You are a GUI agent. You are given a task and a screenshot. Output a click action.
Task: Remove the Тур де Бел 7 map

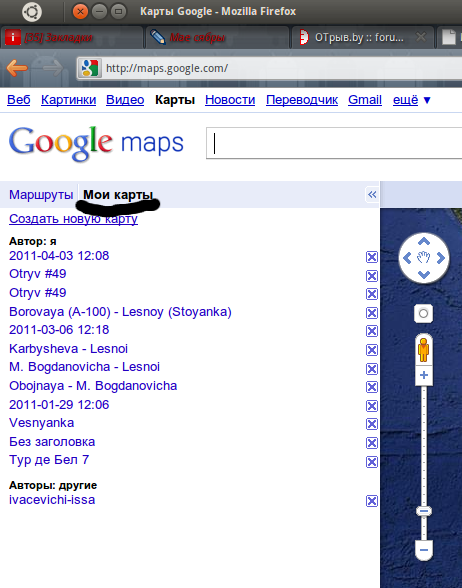372,462
